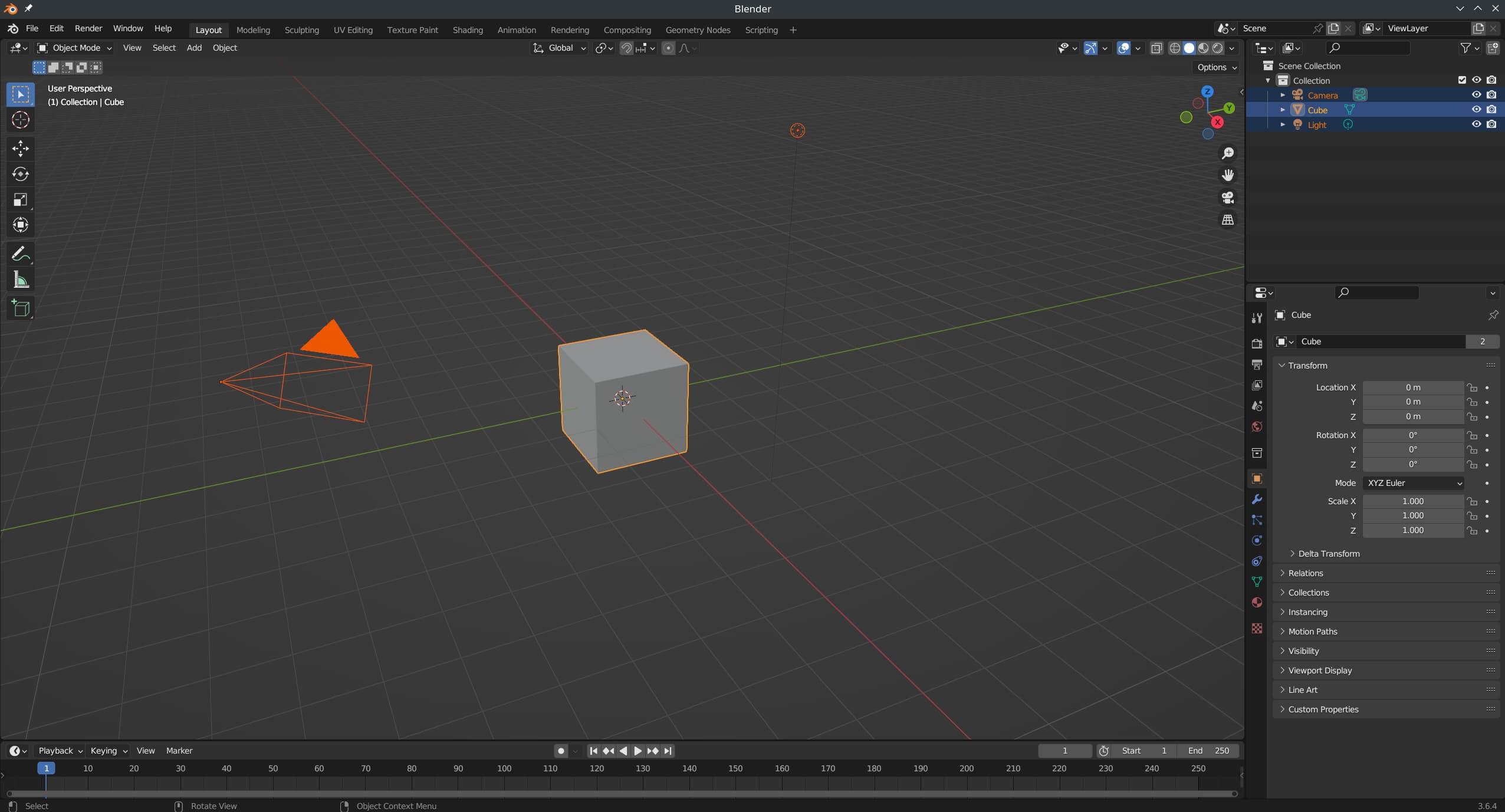
Task: Click the pan view hand icon
Action: coord(1227,175)
